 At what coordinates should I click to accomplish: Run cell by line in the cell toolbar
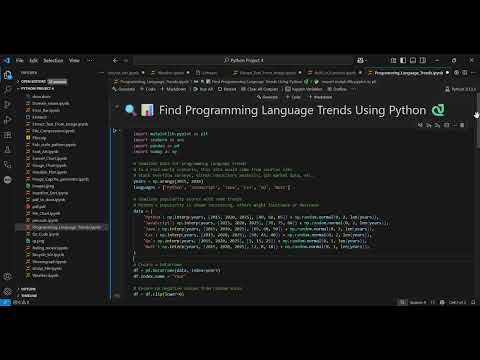tap(420, 125)
